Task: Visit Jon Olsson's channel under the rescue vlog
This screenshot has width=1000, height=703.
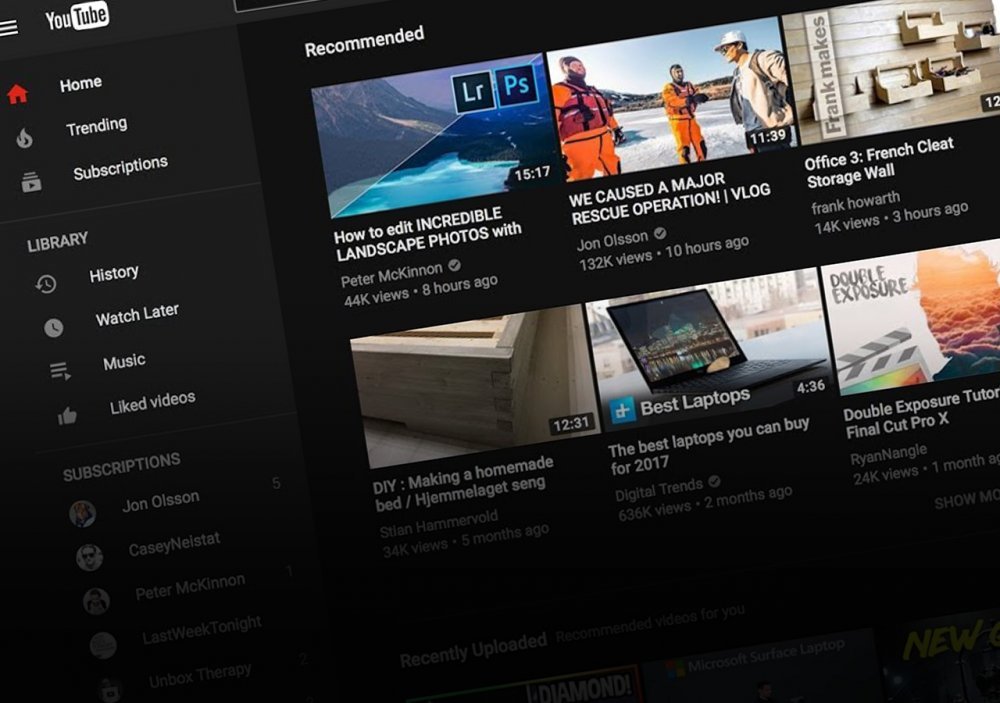Action: pyautogui.click(x=612, y=240)
